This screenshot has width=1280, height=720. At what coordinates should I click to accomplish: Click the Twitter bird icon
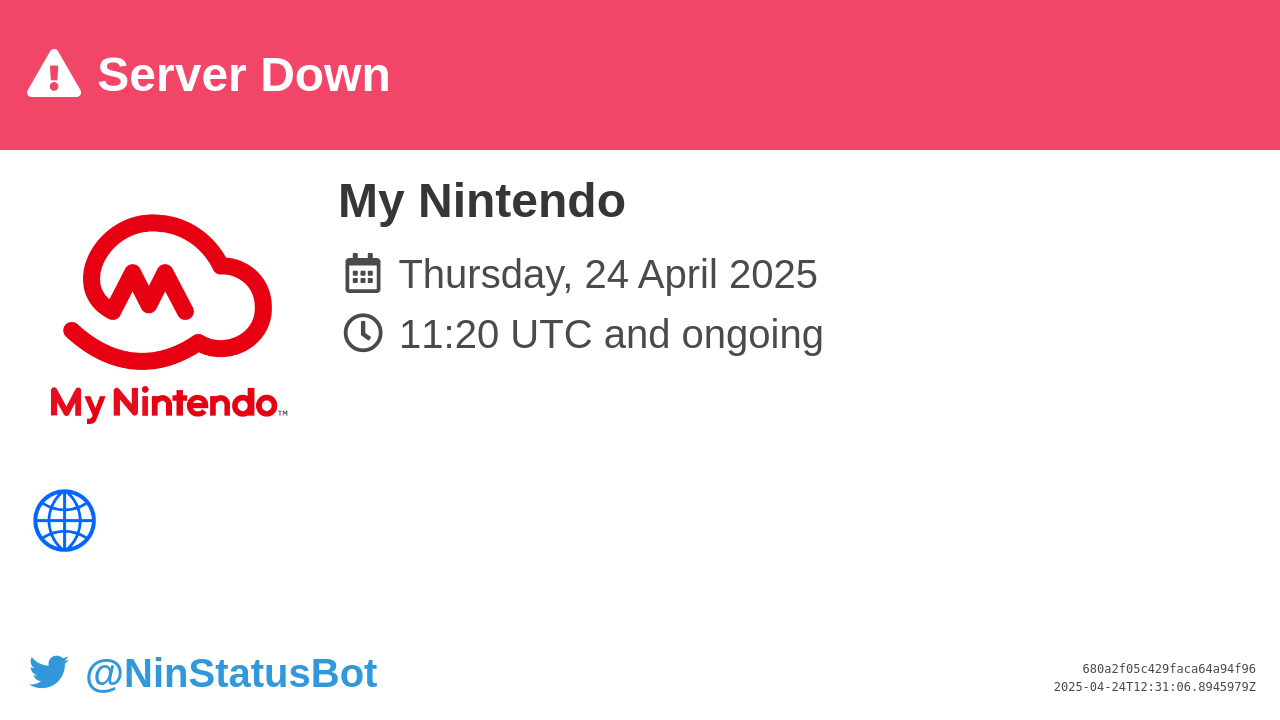click(x=49, y=672)
